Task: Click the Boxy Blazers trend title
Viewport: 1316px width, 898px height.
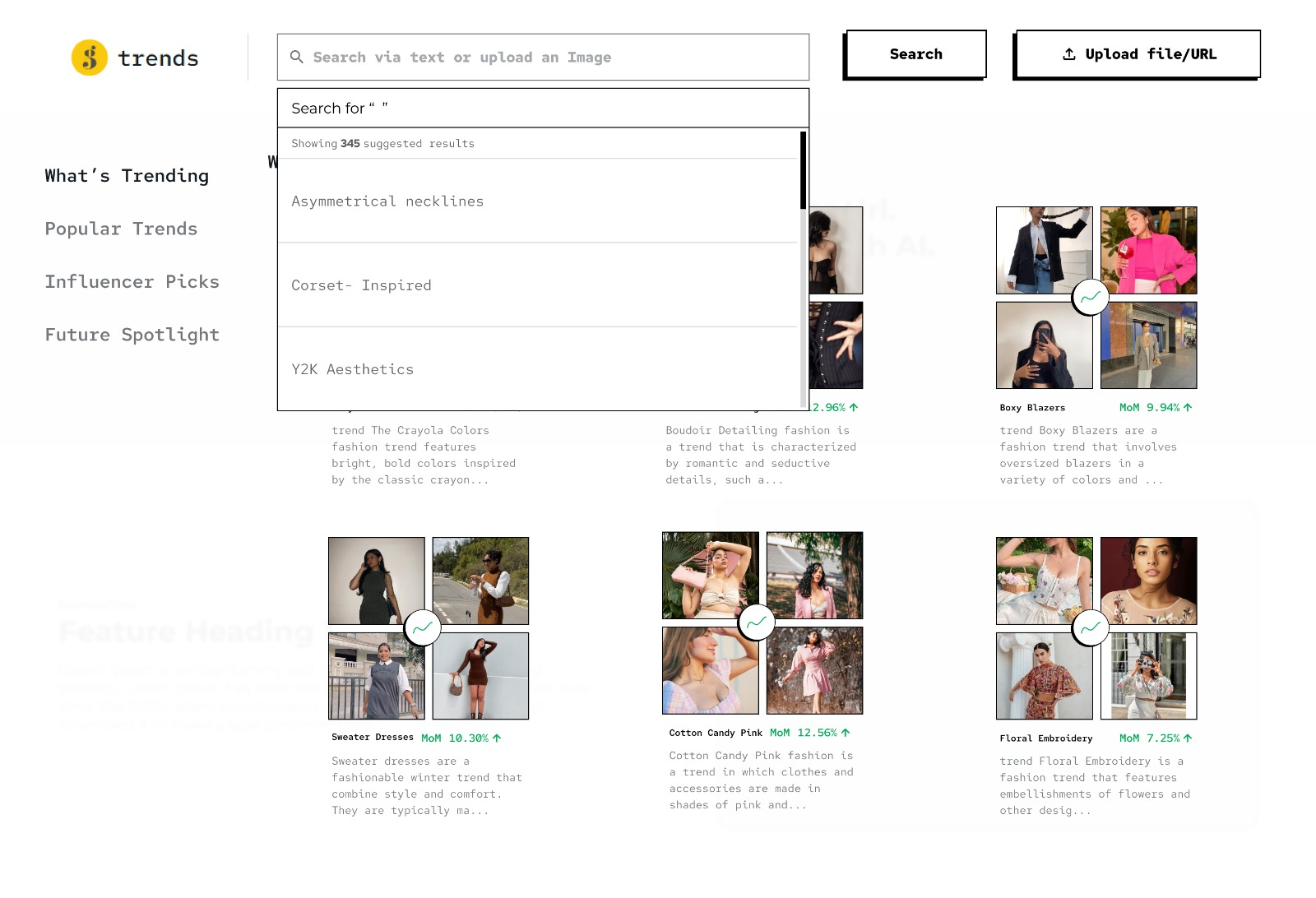Action: tap(1032, 408)
